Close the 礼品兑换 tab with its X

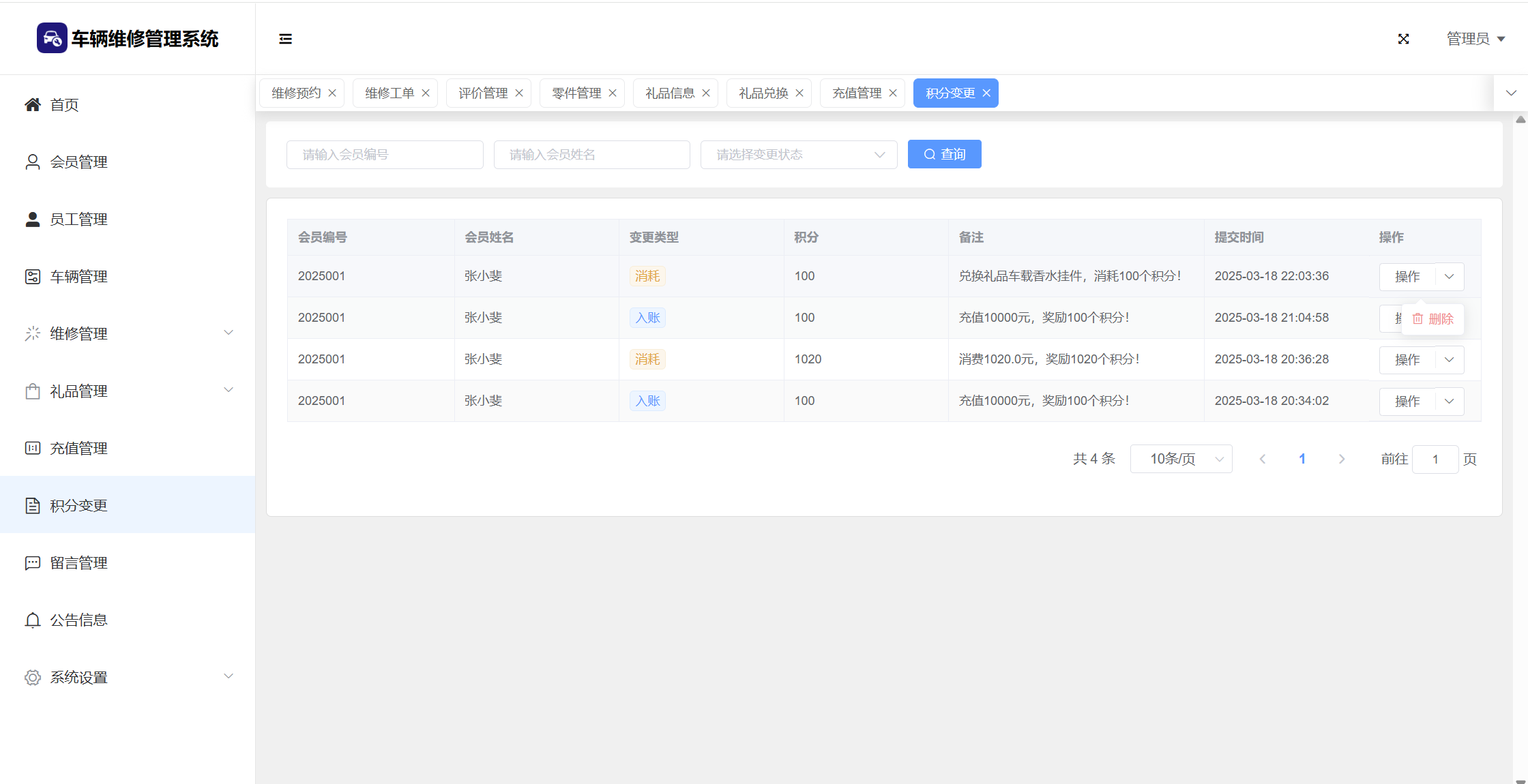pos(799,93)
